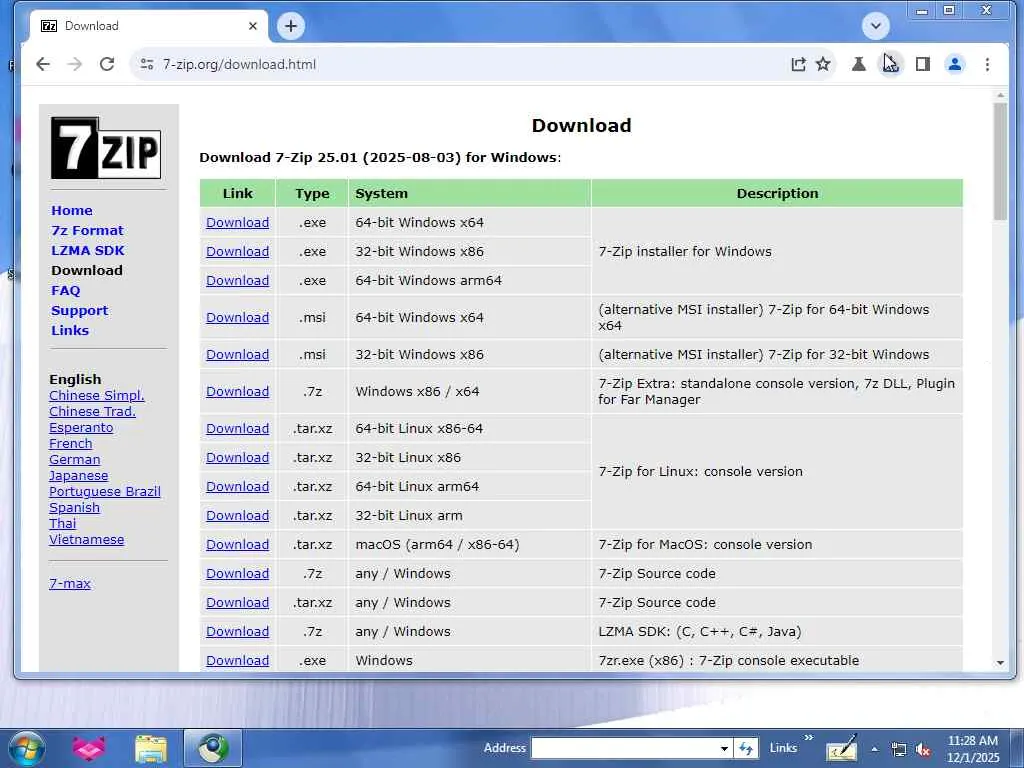Select the Download browser tab
Screen dimensions: 1024x768
click(149, 26)
